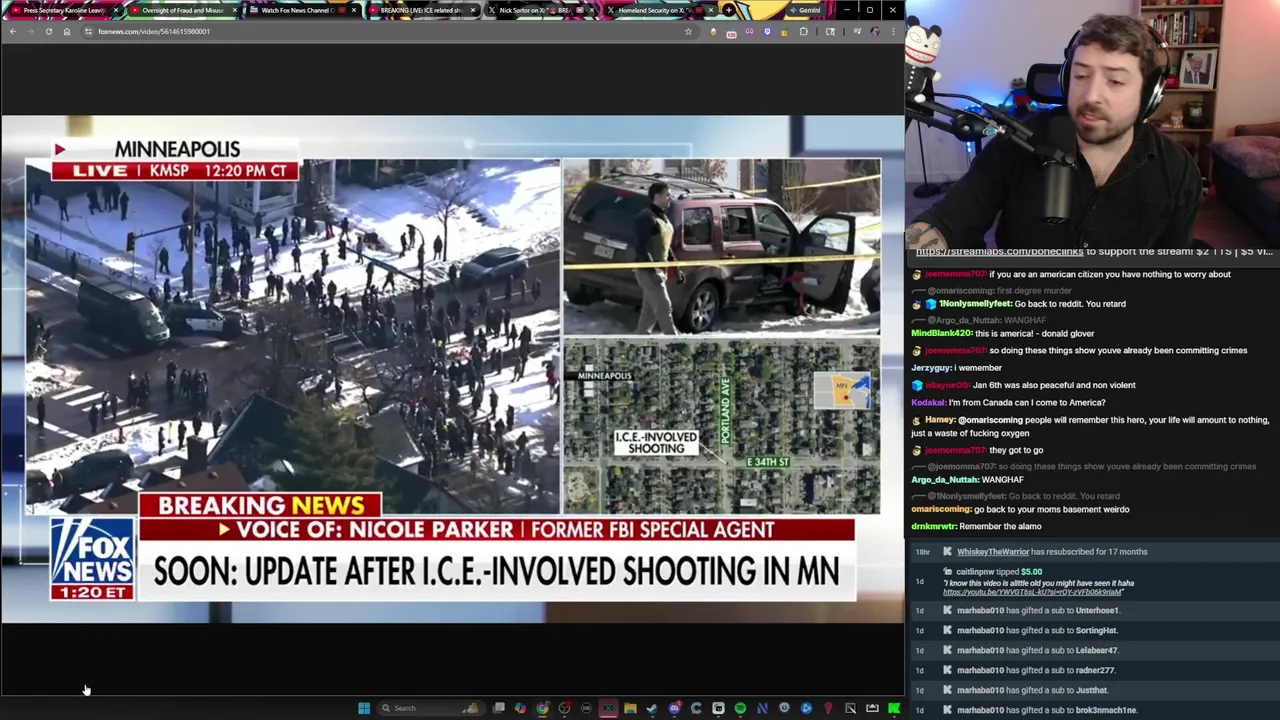Open the calendar-badge extension icon
Screen dimensions: 1280x720
[731, 33]
